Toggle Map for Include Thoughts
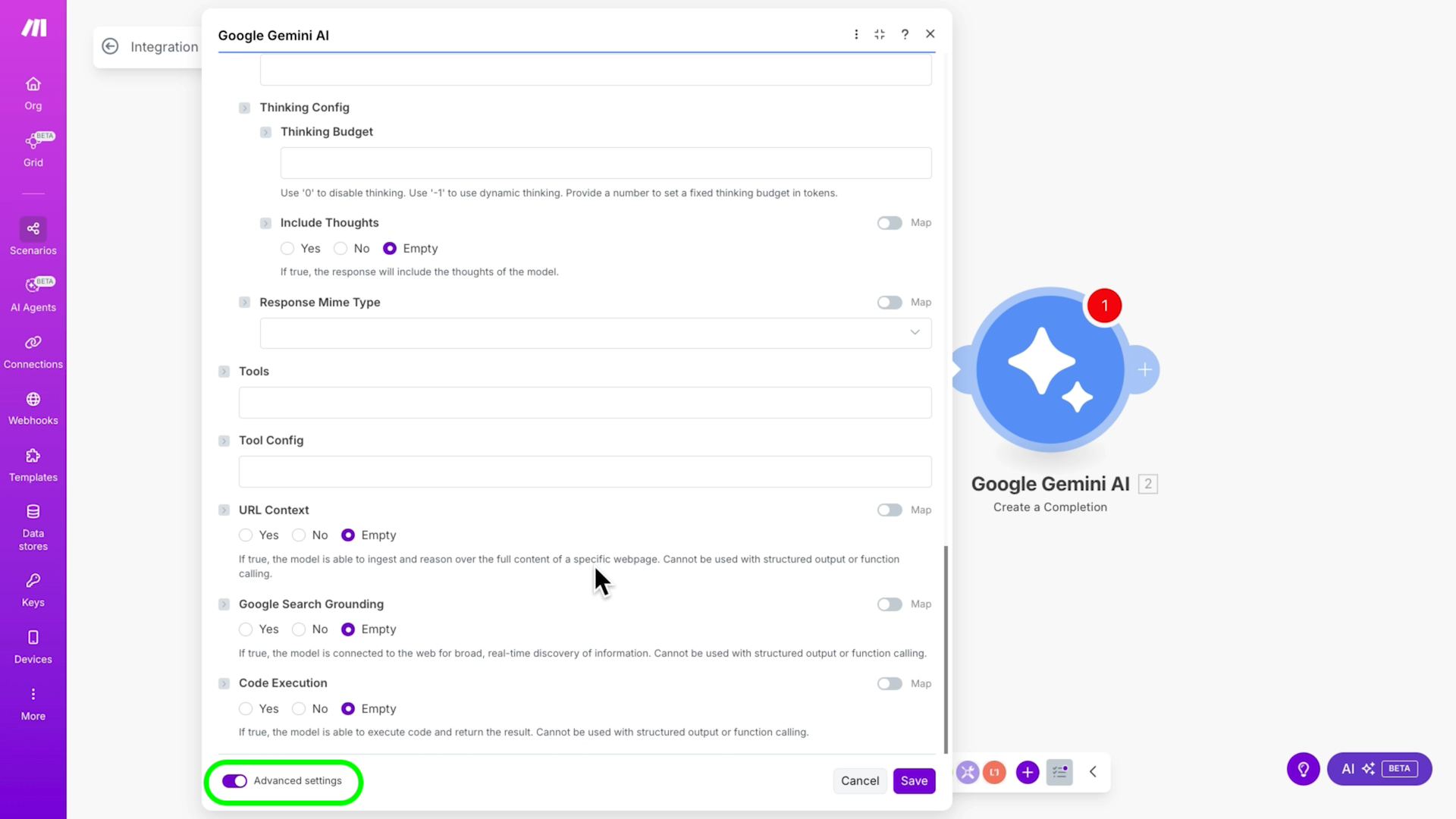This screenshot has height=819, width=1456. pos(890,223)
